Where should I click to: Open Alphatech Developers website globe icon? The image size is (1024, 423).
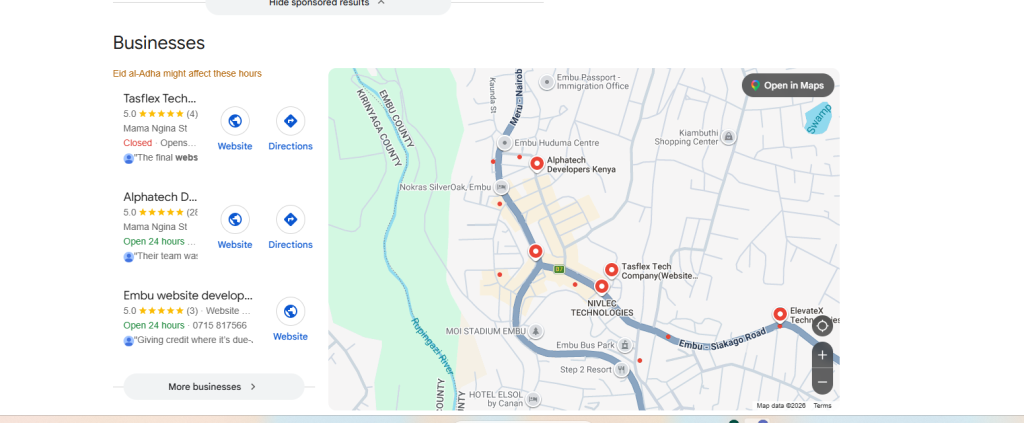pyautogui.click(x=234, y=220)
